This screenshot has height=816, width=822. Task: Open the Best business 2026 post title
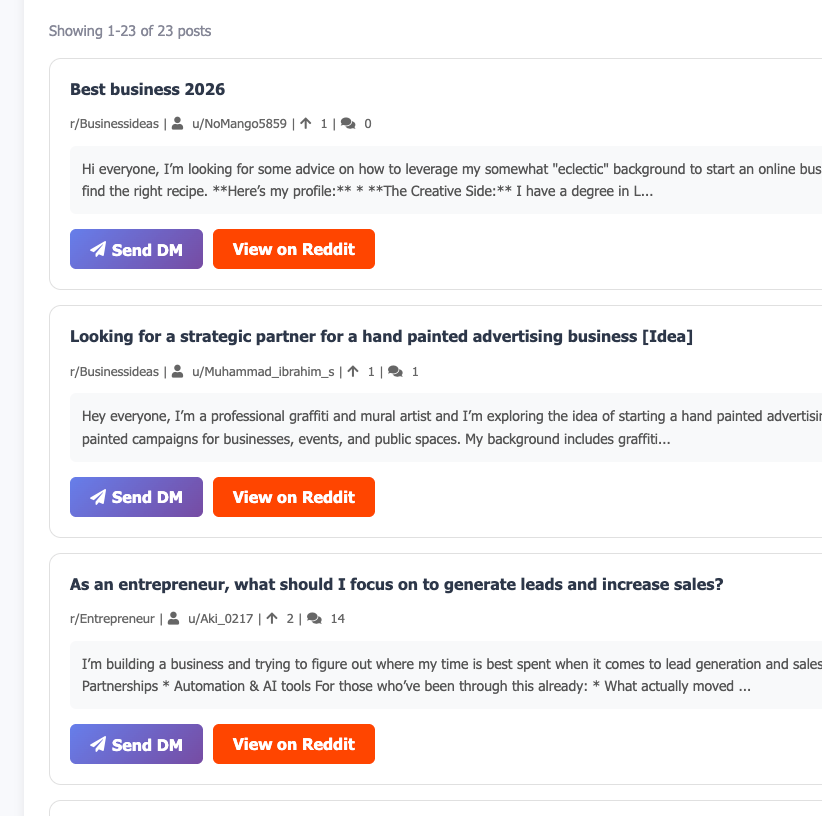pos(147,89)
